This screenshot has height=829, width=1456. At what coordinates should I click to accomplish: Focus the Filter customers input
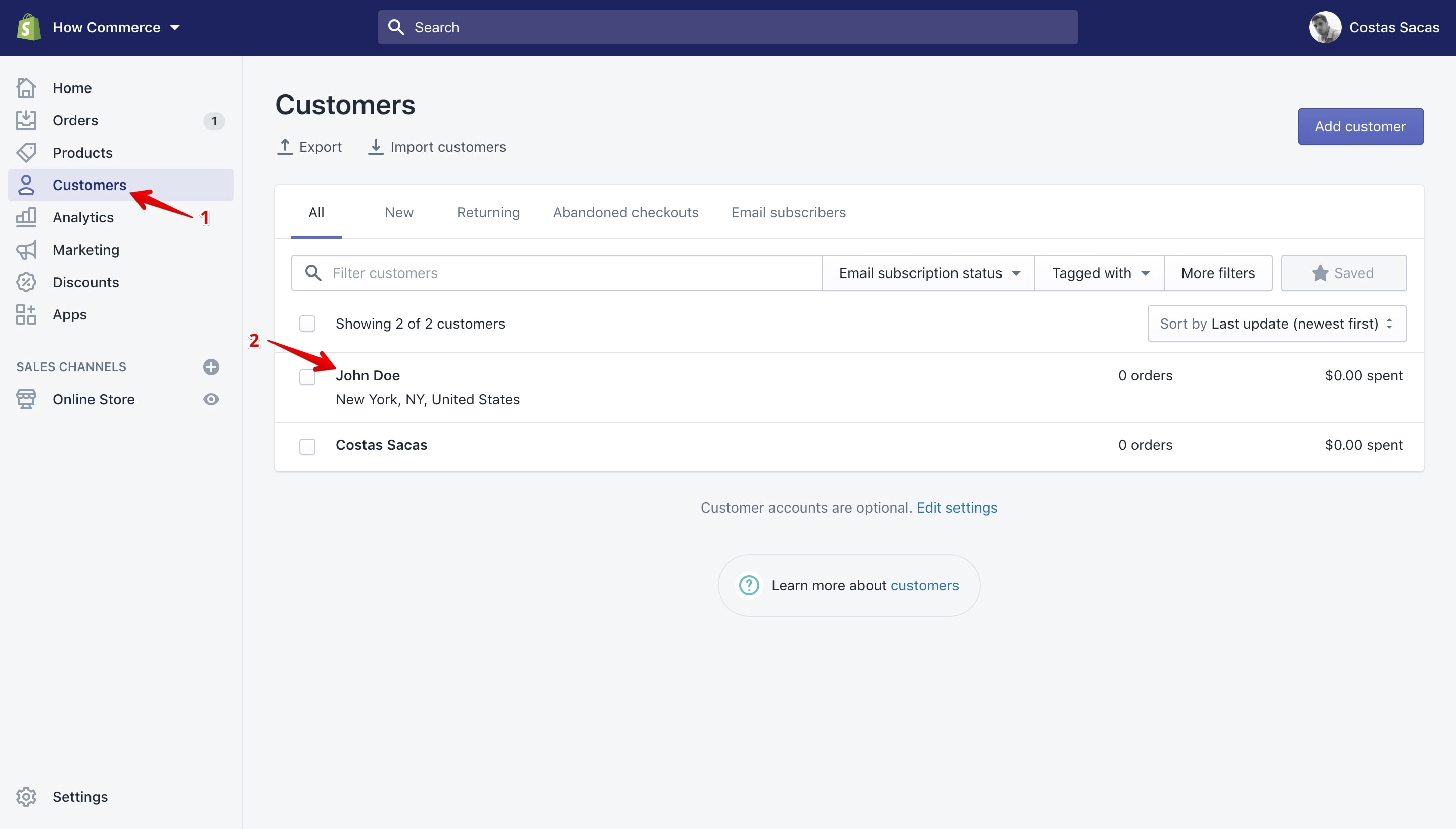[x=556, y=273]
